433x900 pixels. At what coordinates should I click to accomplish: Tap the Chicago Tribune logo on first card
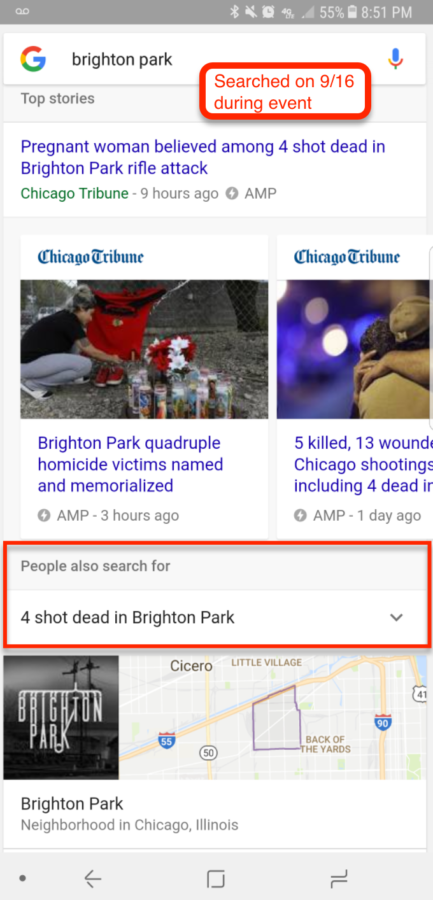pos(91,257)
